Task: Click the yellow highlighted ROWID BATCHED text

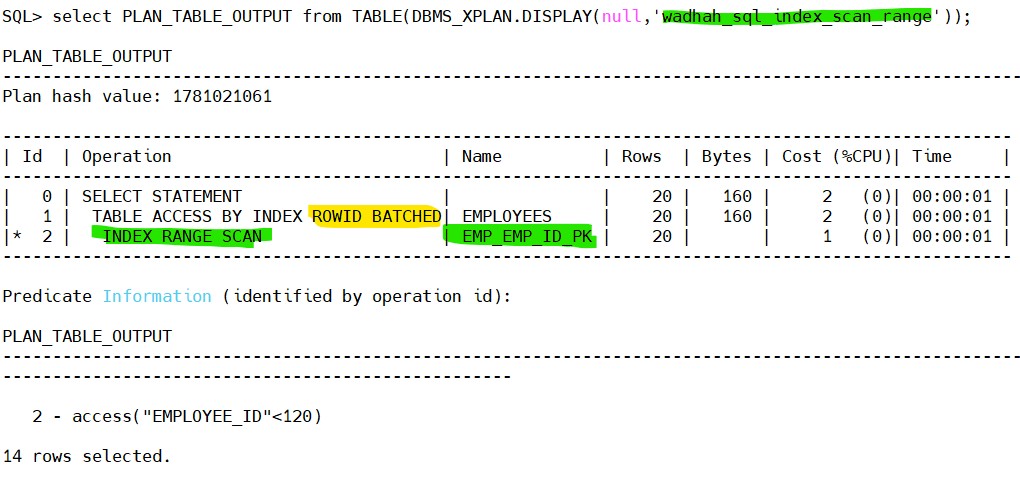Action: coord(376,217)
